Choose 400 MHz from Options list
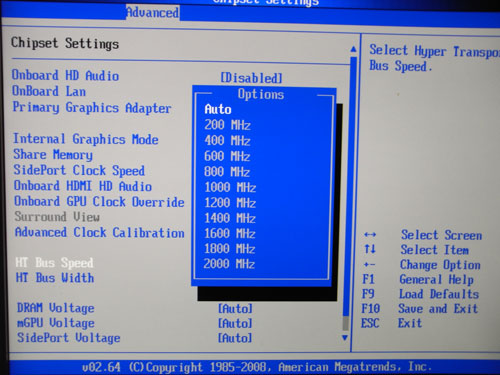 (227, 141)
